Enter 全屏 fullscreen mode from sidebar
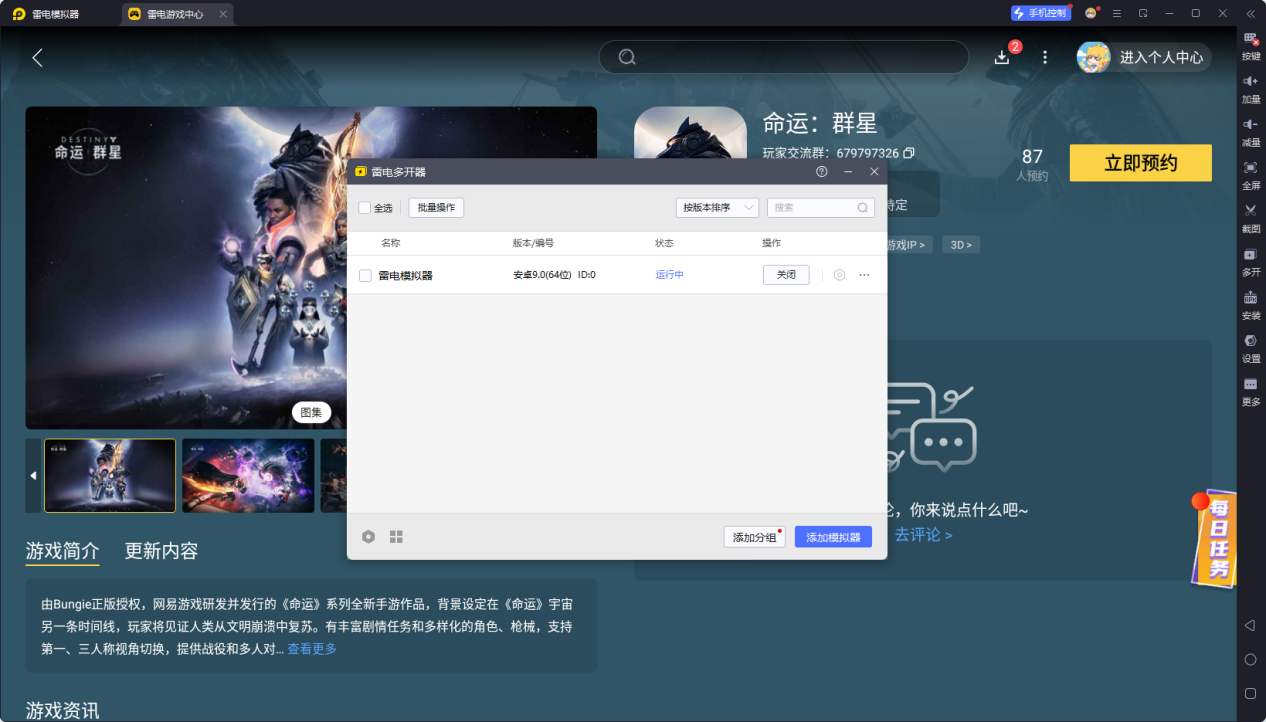The image size is (1266, 722). click(1250, 168)
